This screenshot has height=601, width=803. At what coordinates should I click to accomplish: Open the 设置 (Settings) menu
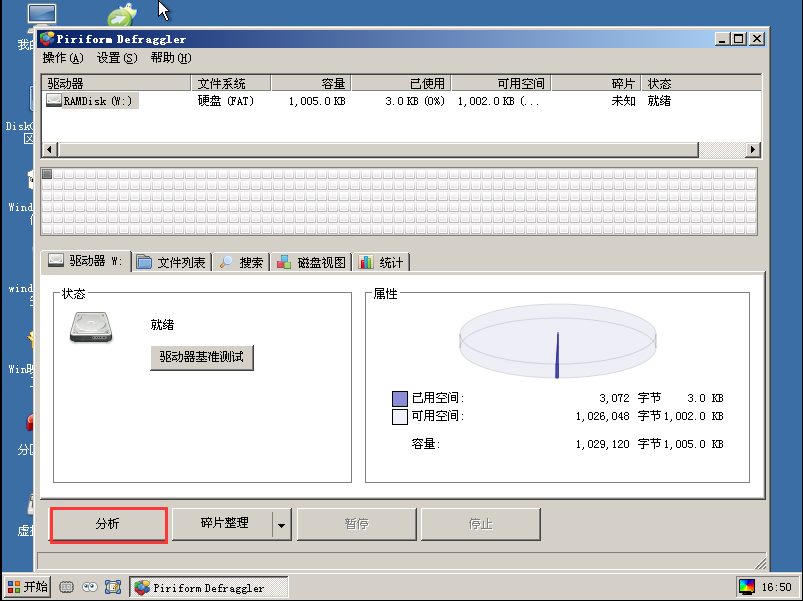click(x=115, y=58)
